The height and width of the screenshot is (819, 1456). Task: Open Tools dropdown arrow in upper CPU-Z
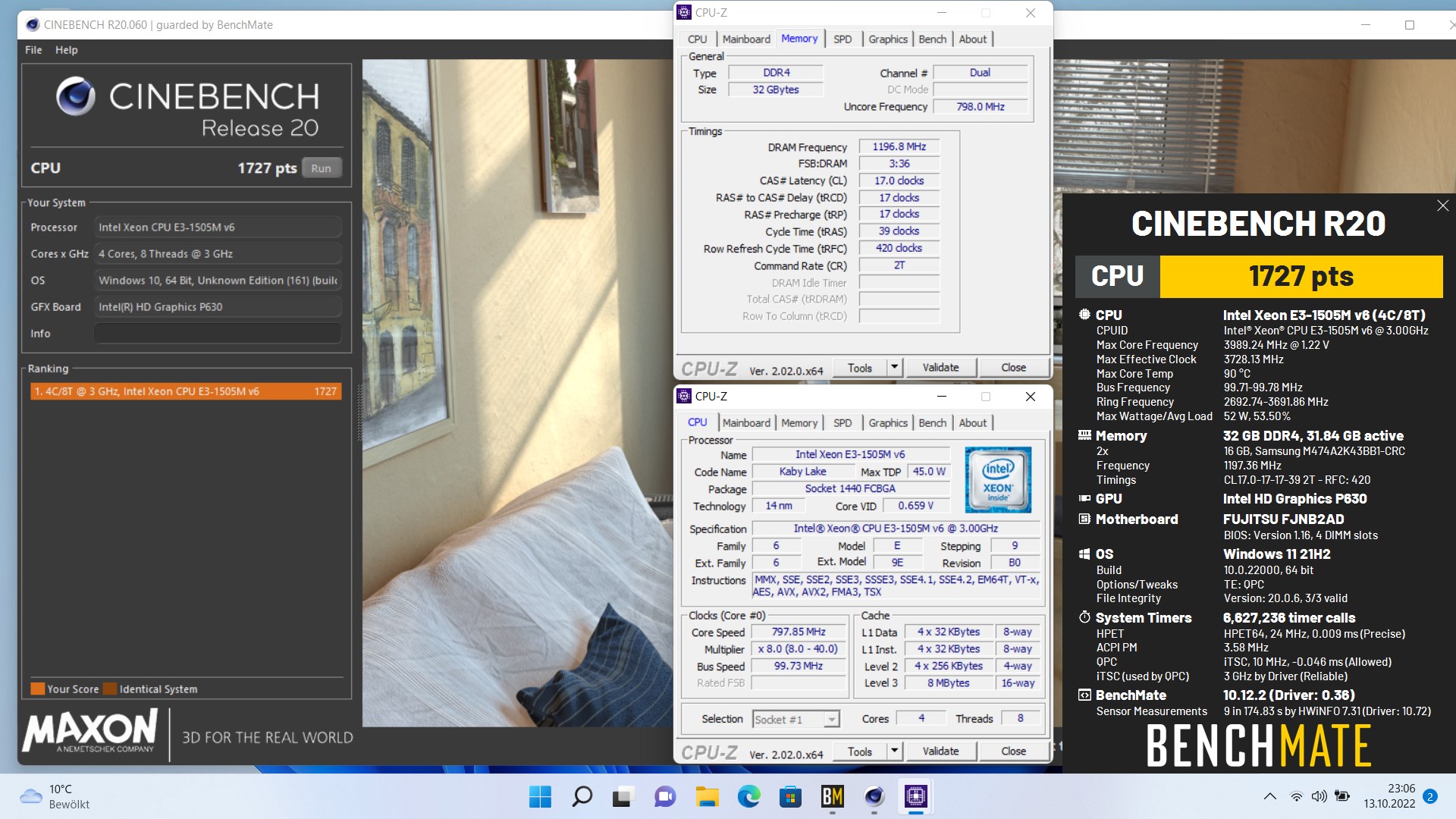894,368
